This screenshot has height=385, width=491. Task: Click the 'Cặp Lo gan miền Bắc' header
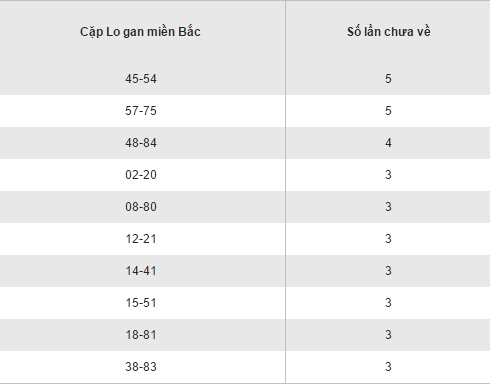[140, 32]
